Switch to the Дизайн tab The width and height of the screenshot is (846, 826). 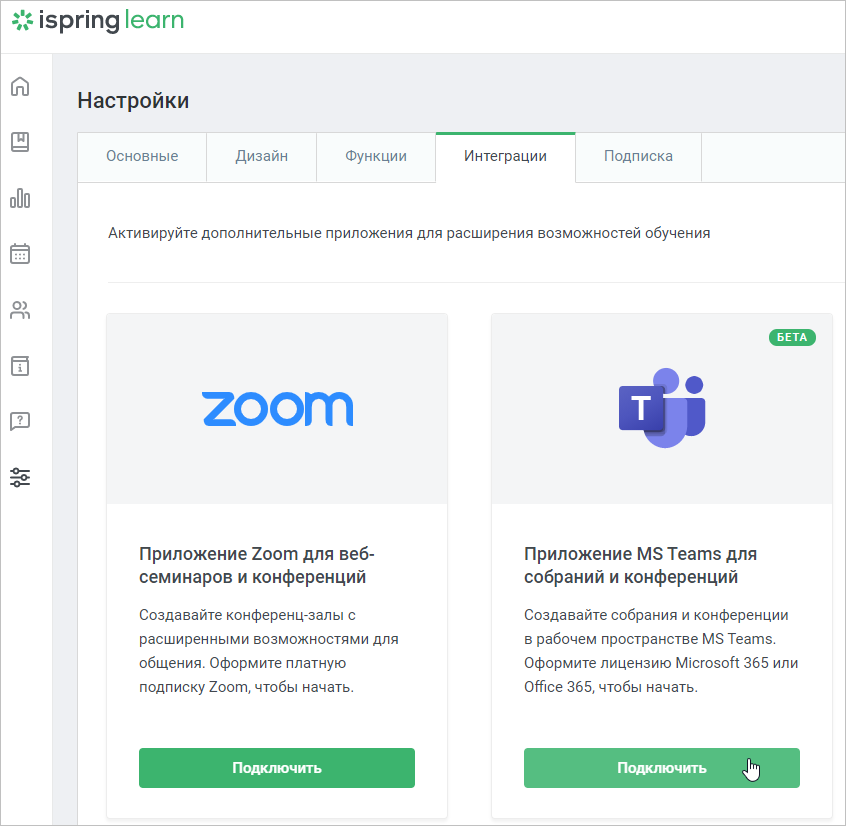point(262,156)
